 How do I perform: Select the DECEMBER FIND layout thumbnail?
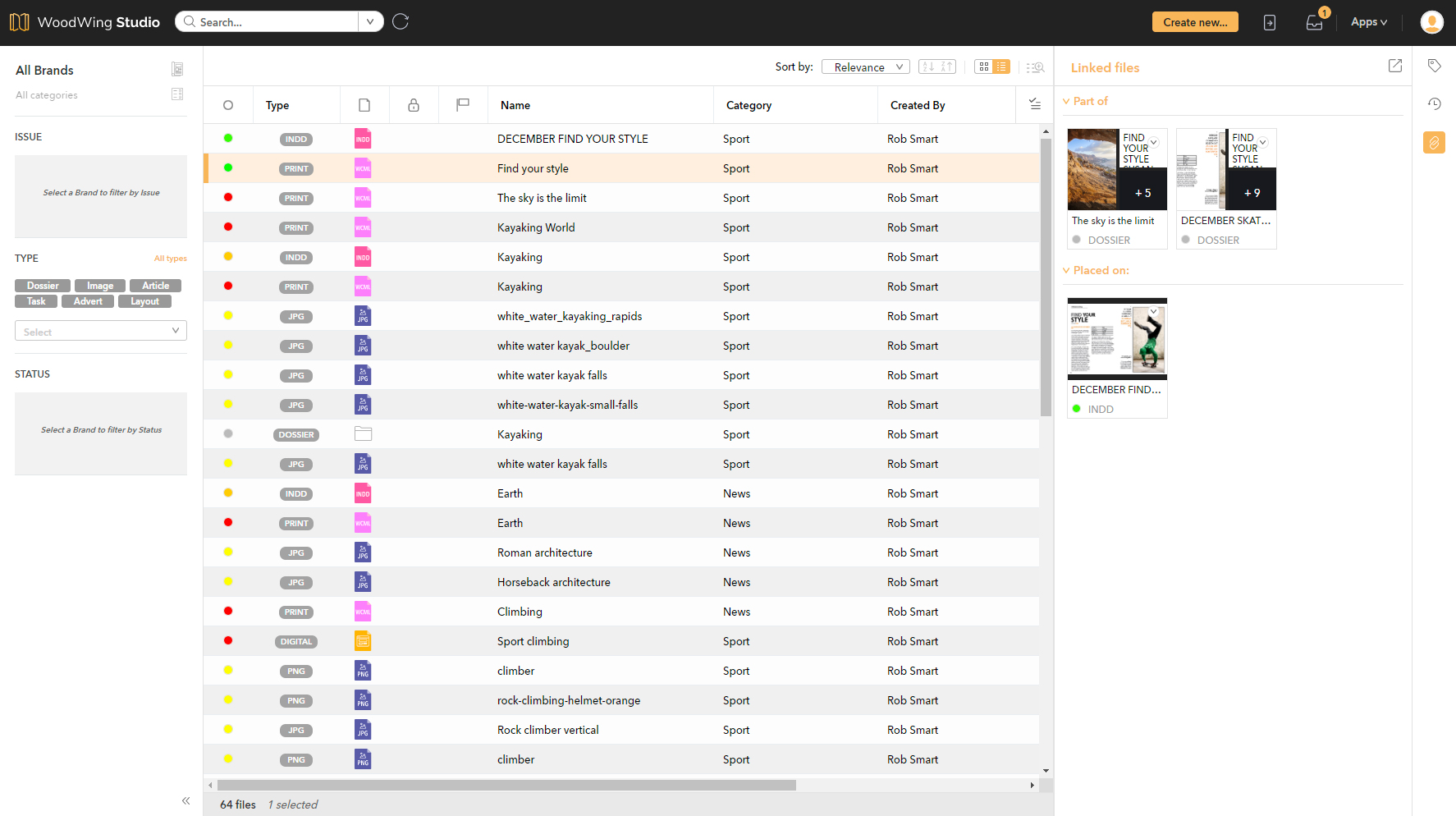(x=1116, y=338)
